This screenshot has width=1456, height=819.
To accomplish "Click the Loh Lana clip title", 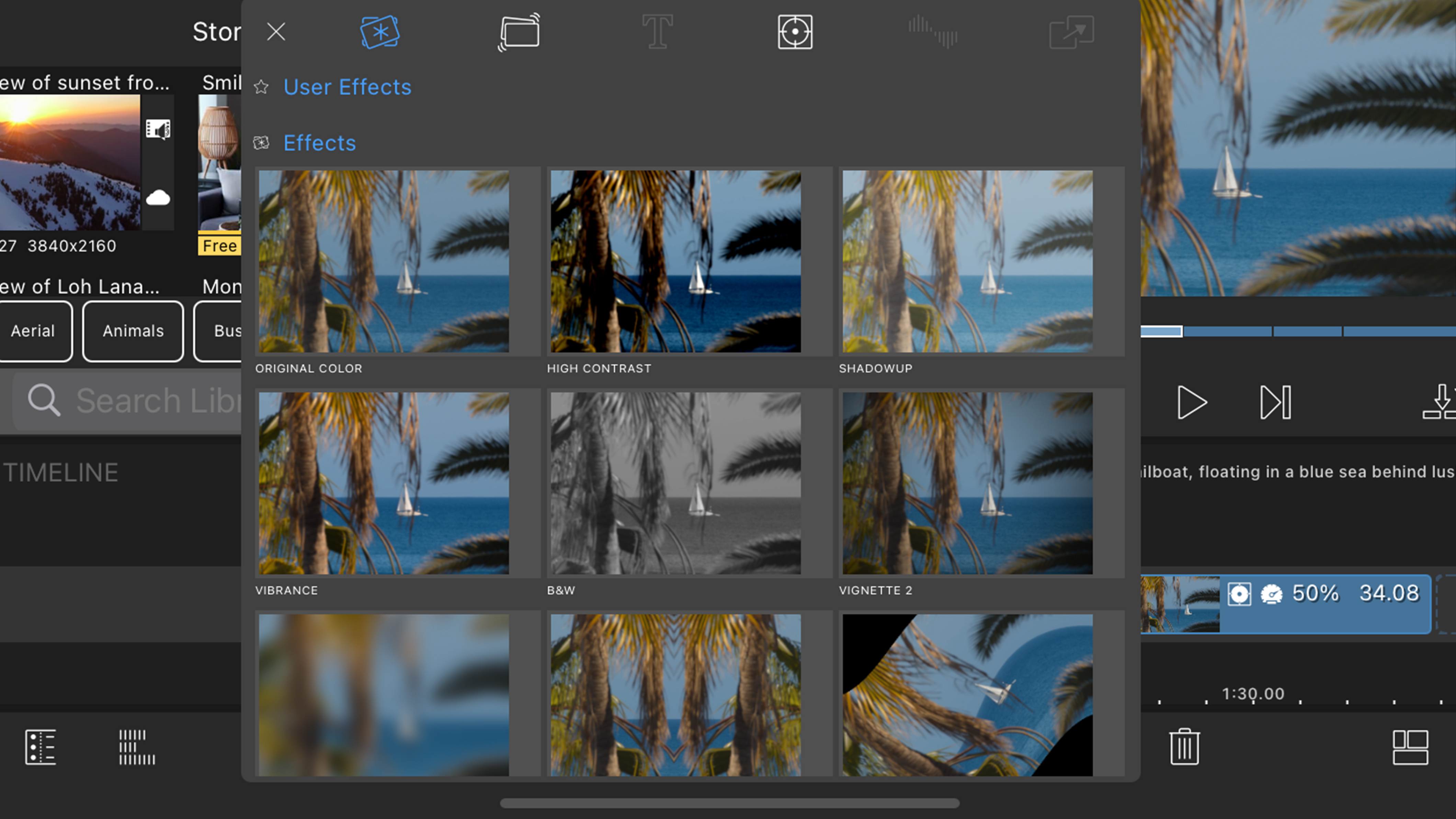I will (x=80, y=287).
